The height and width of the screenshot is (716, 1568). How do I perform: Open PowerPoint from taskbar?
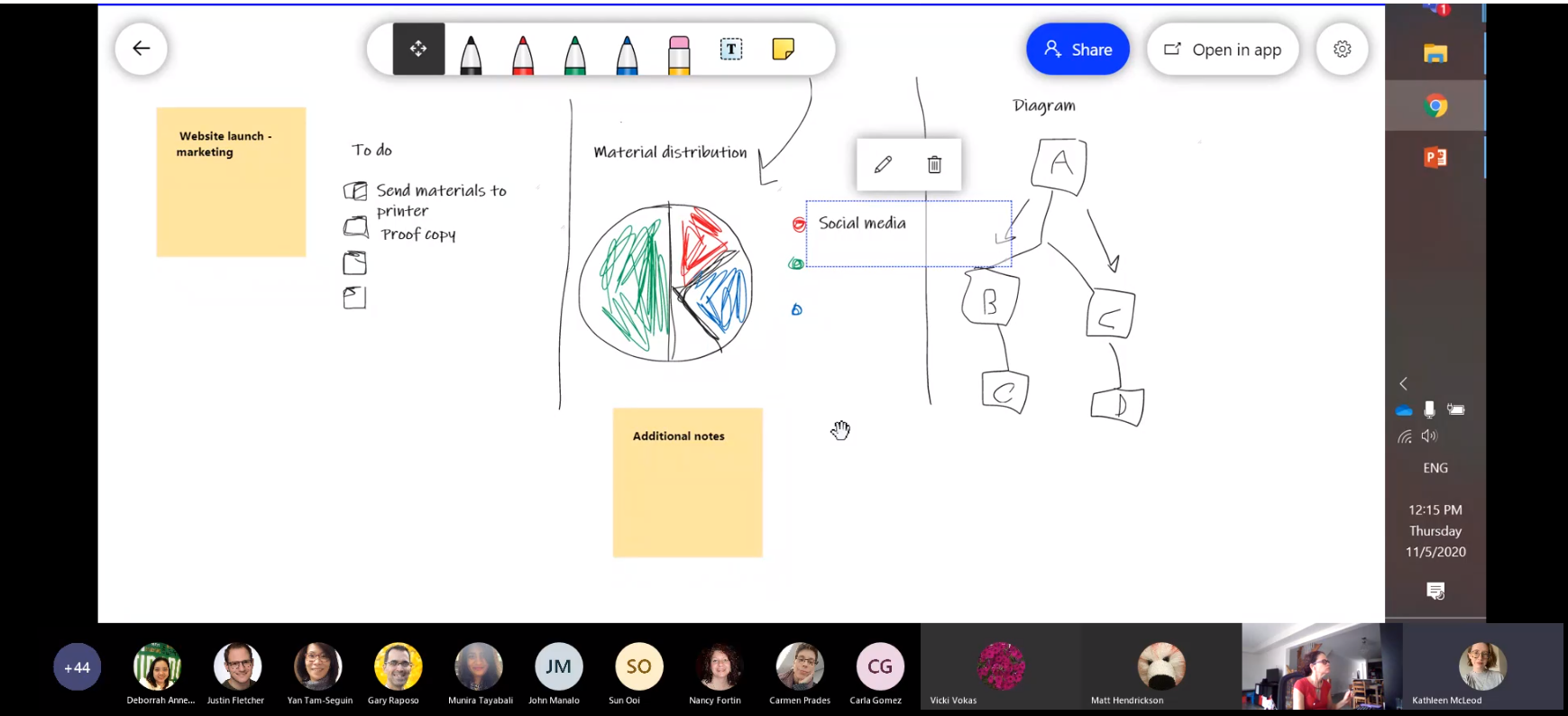click(x=1435, y=158)
